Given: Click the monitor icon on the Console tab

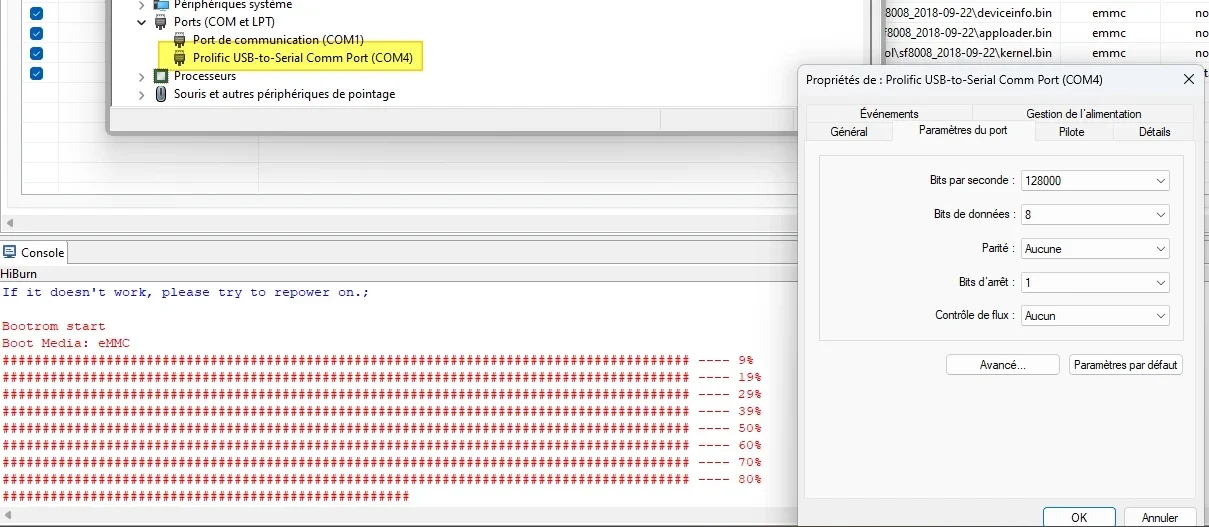Looking at the screenshot, I should tap(10, 252).
